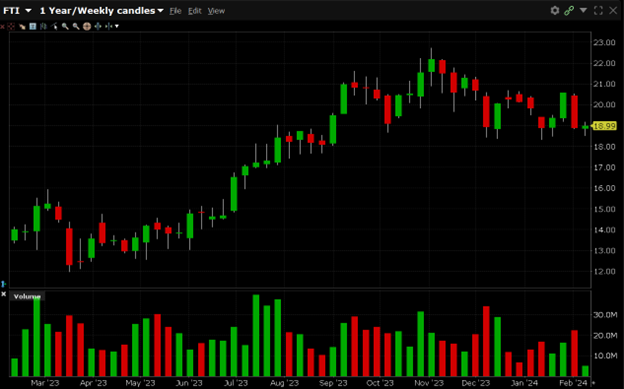624x389 pixels.
Task: Open the FTI symbol dropdown arrow
Action: point(28,11)
